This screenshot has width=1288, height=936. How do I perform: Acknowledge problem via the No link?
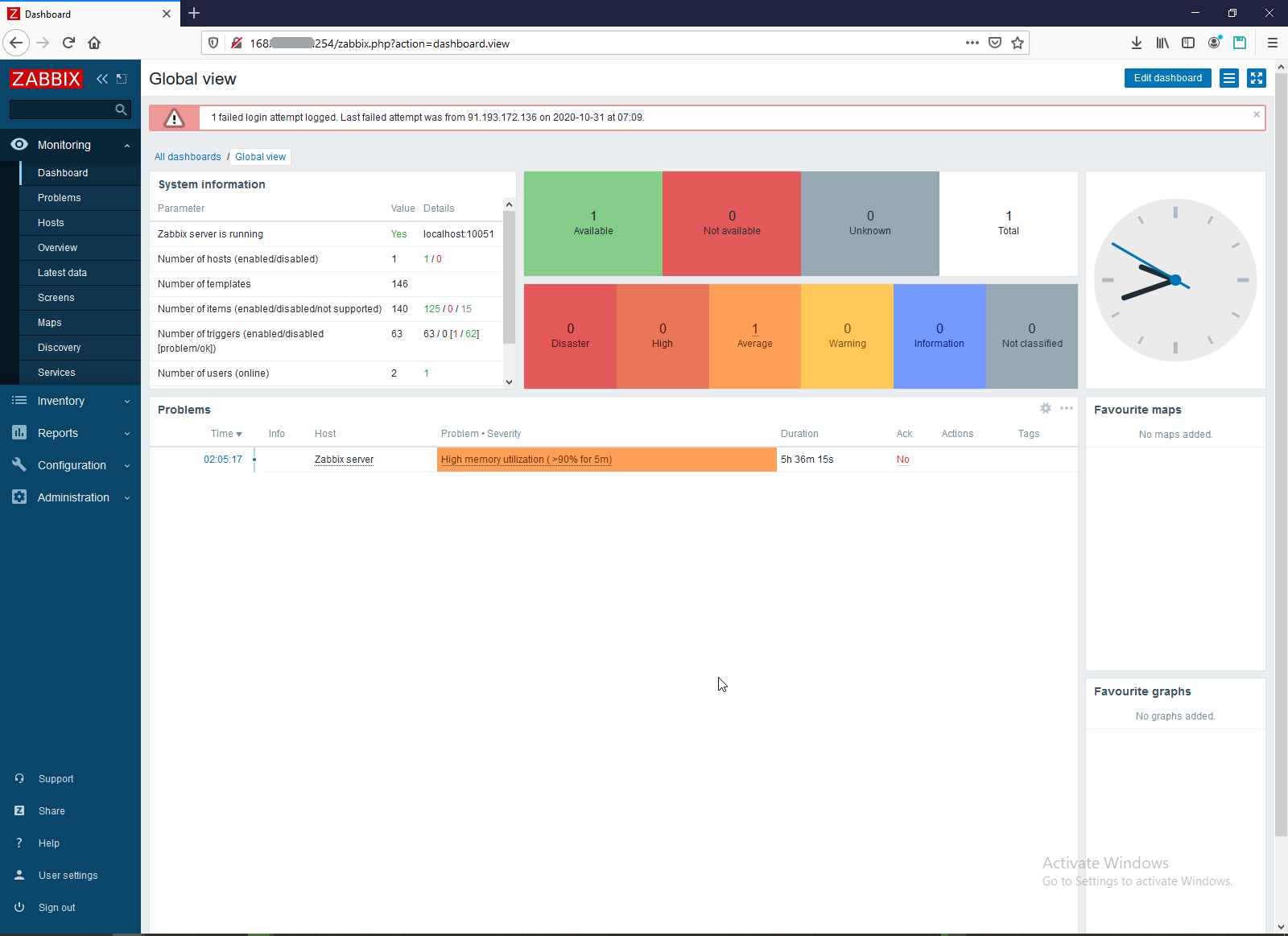pos(903,460)
